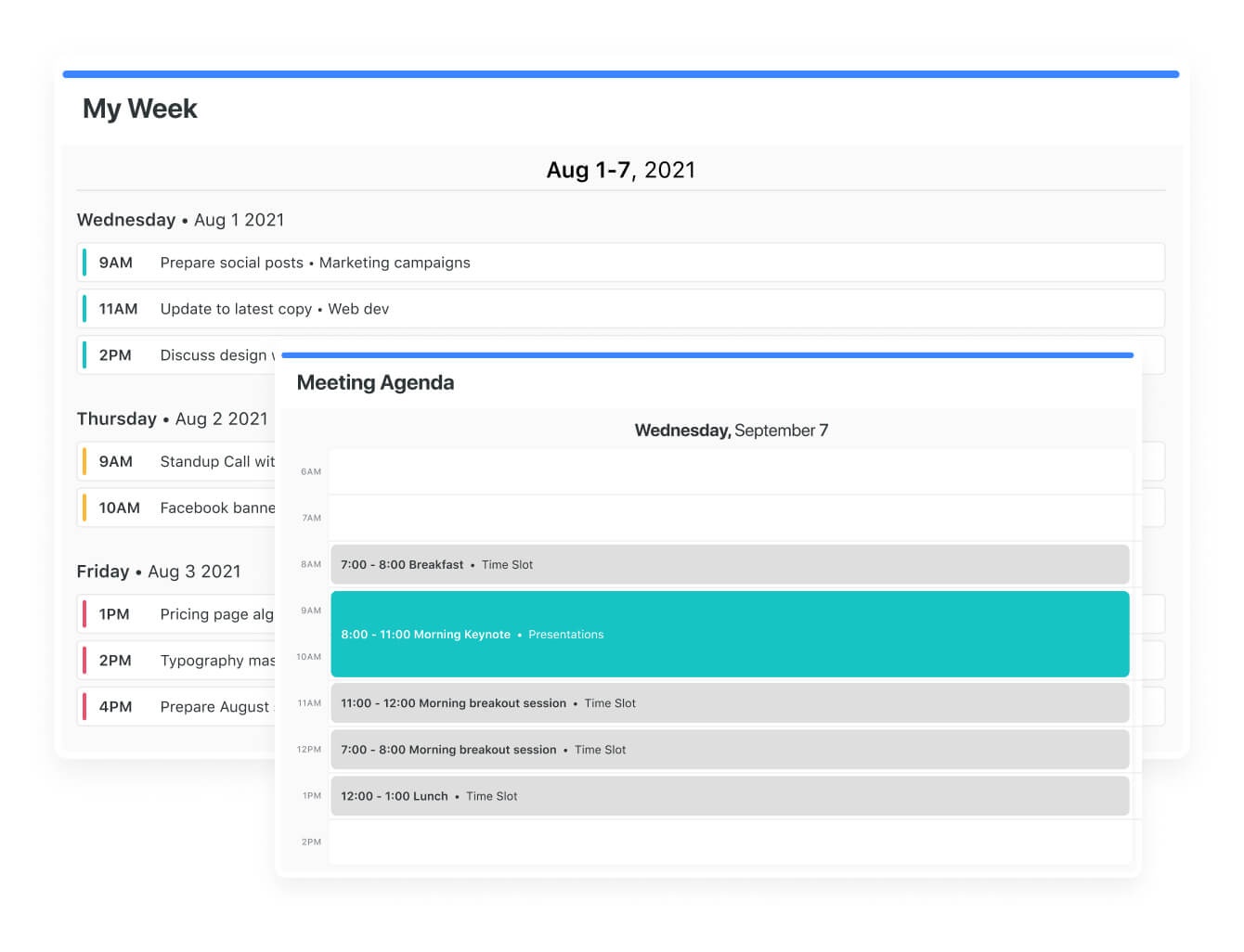The image size is (1244, 952).
Task: Click the "10AM" hour label in Meeting Agenda
Action: point(309,657)
